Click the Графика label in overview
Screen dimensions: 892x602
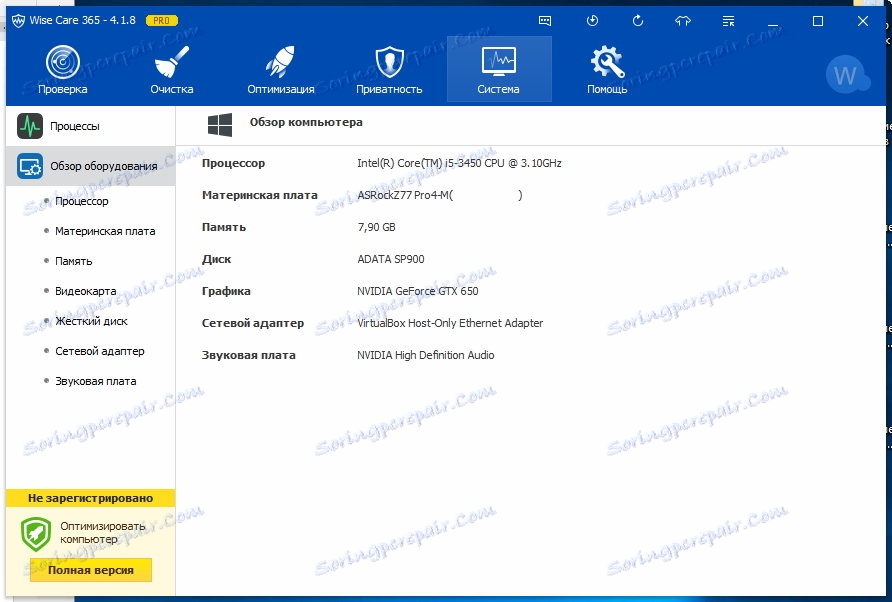point(226,291)
